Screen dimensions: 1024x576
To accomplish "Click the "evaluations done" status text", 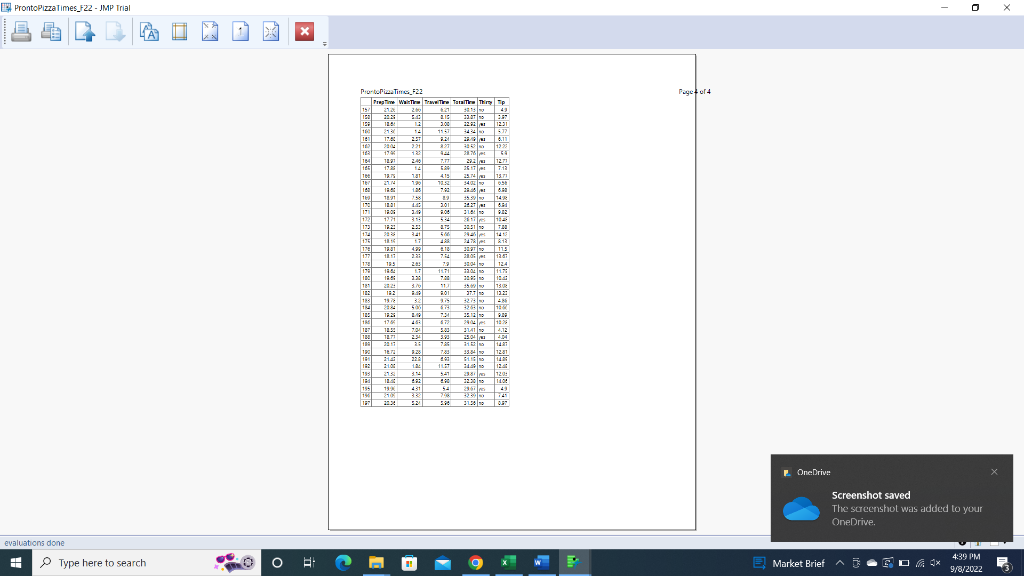I will coord(35,543).
